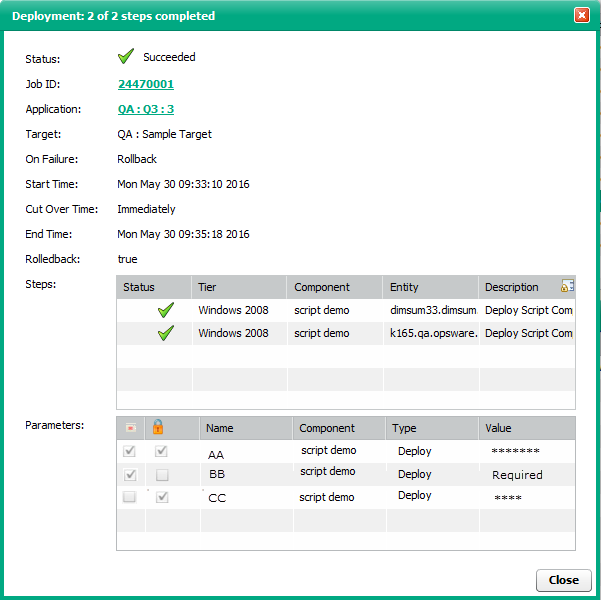Click the Entity column header in Steps

430,287
